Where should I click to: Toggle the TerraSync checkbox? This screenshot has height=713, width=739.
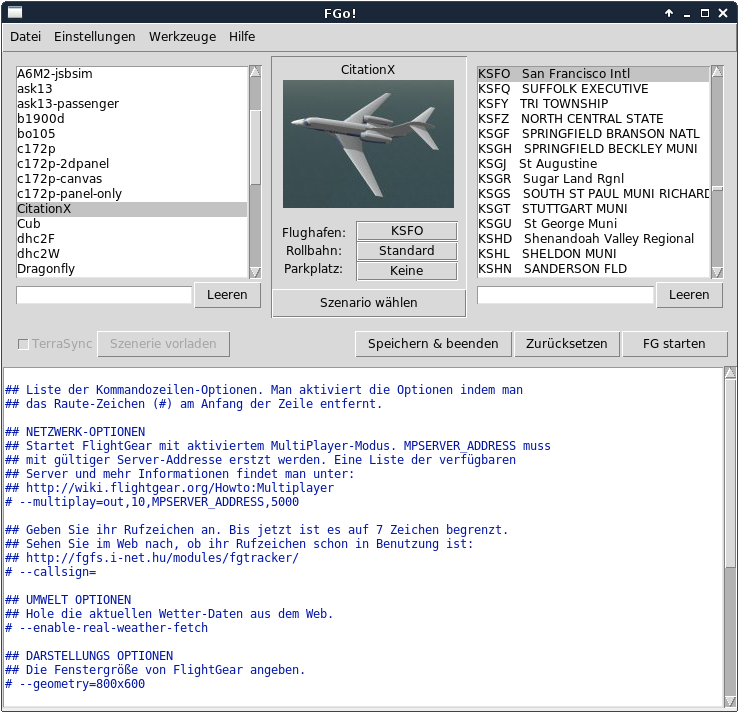point(23,344)
